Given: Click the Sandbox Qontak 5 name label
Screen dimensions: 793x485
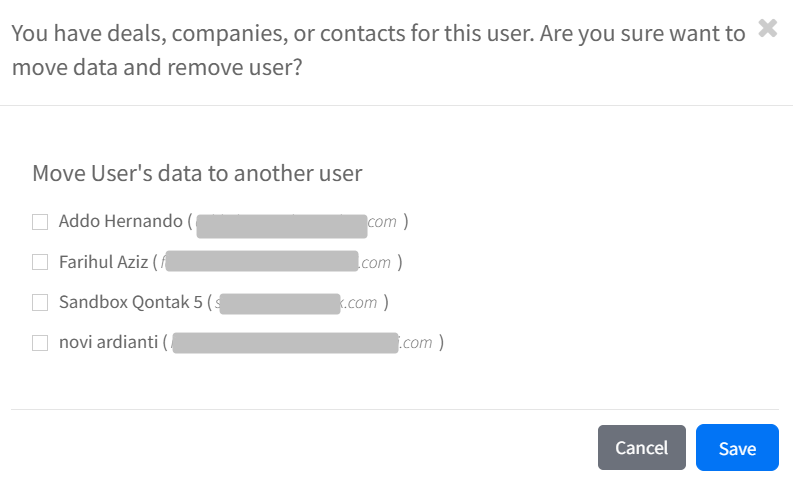Looking at the screenshot, I should [x=130, y=302].
